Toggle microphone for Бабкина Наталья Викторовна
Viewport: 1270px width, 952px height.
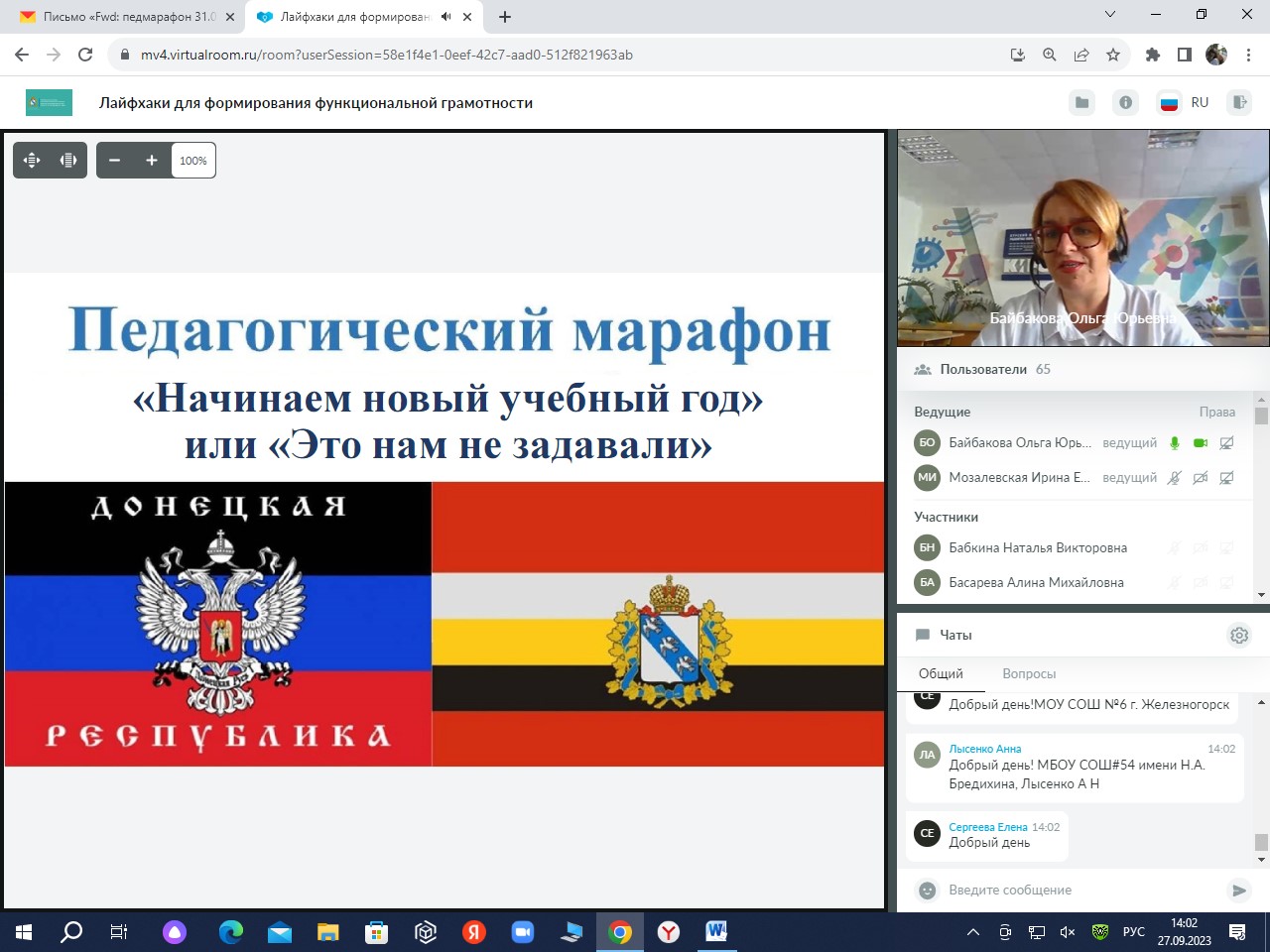click(x=1175, y=547)
